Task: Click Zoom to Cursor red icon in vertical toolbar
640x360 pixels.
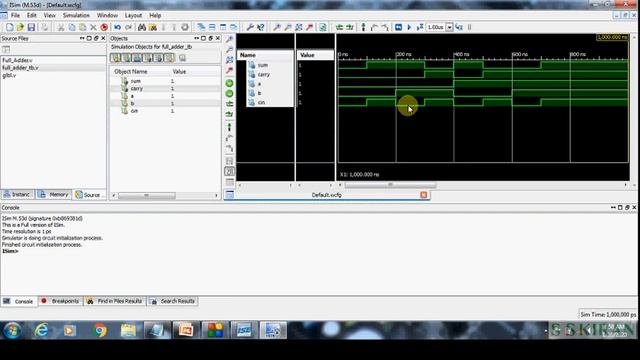Action: 229,71
